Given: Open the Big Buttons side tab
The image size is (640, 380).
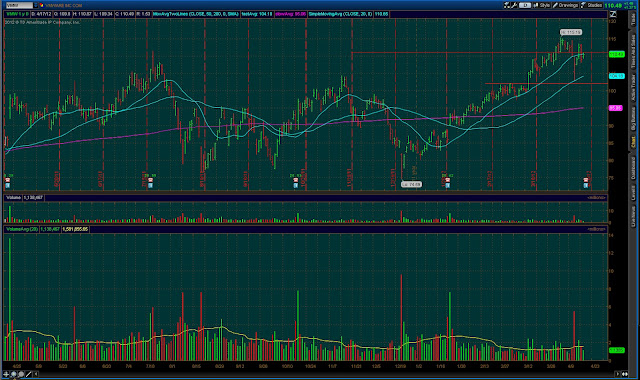Looking at the screenshot, I should point(633,120).
